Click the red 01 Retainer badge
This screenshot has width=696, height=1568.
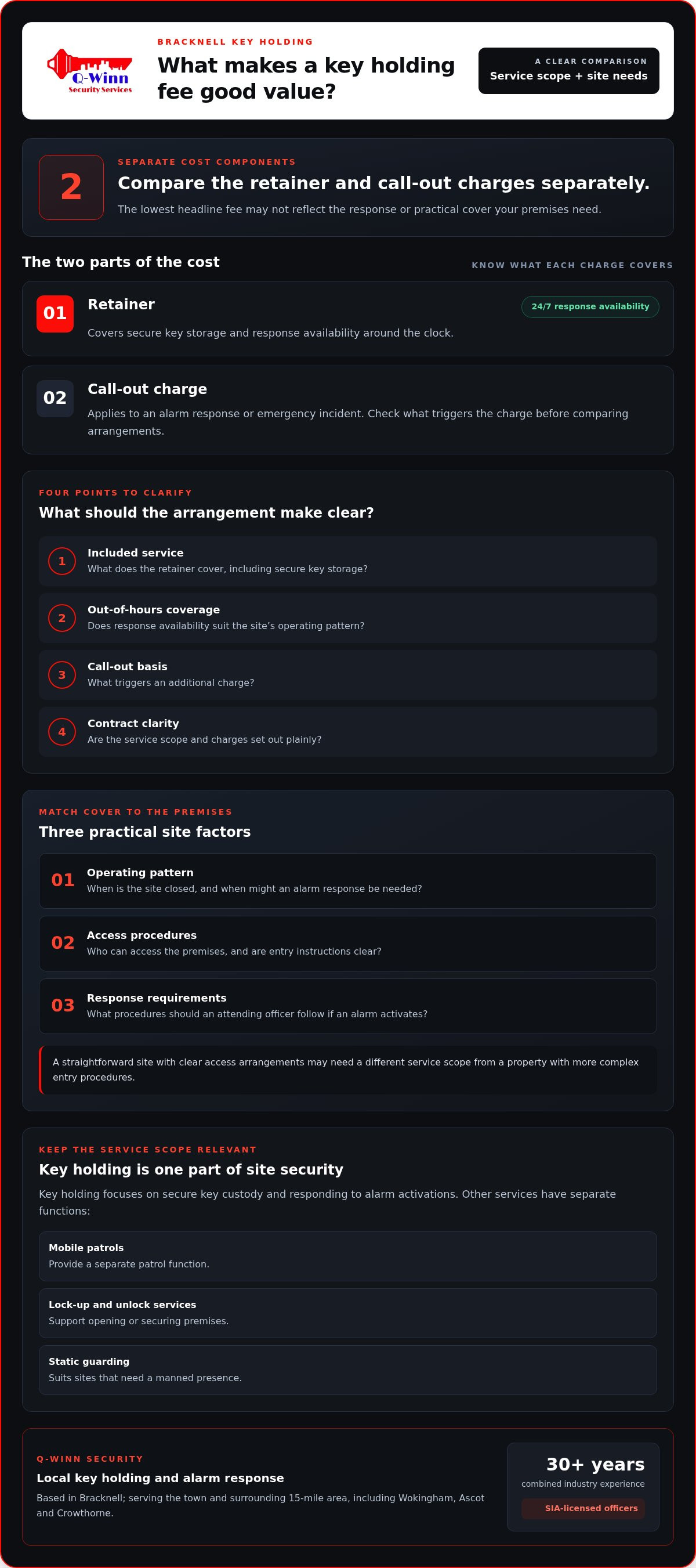55,313
